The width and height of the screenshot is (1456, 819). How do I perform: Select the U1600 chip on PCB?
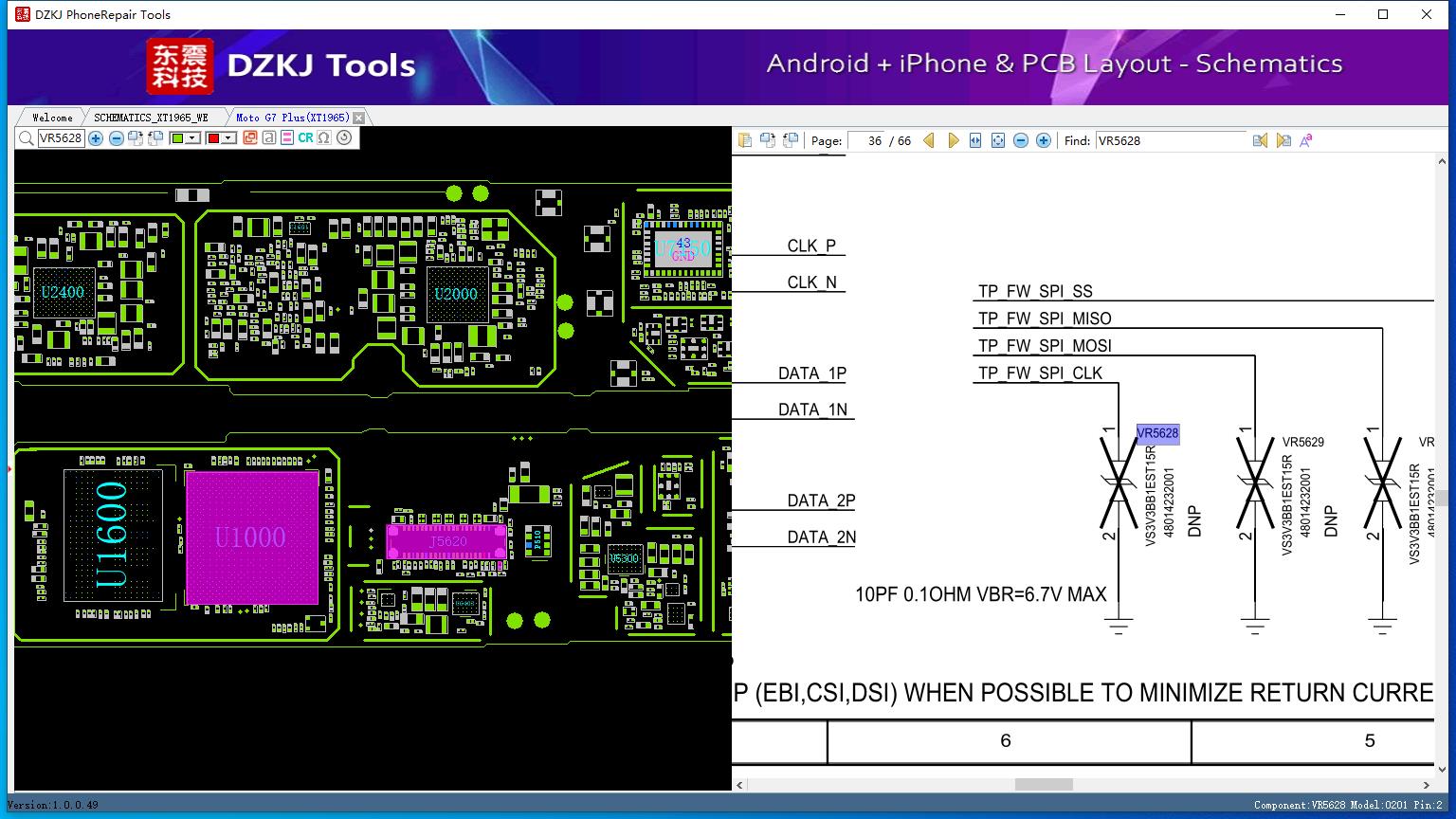click(112, 535)
